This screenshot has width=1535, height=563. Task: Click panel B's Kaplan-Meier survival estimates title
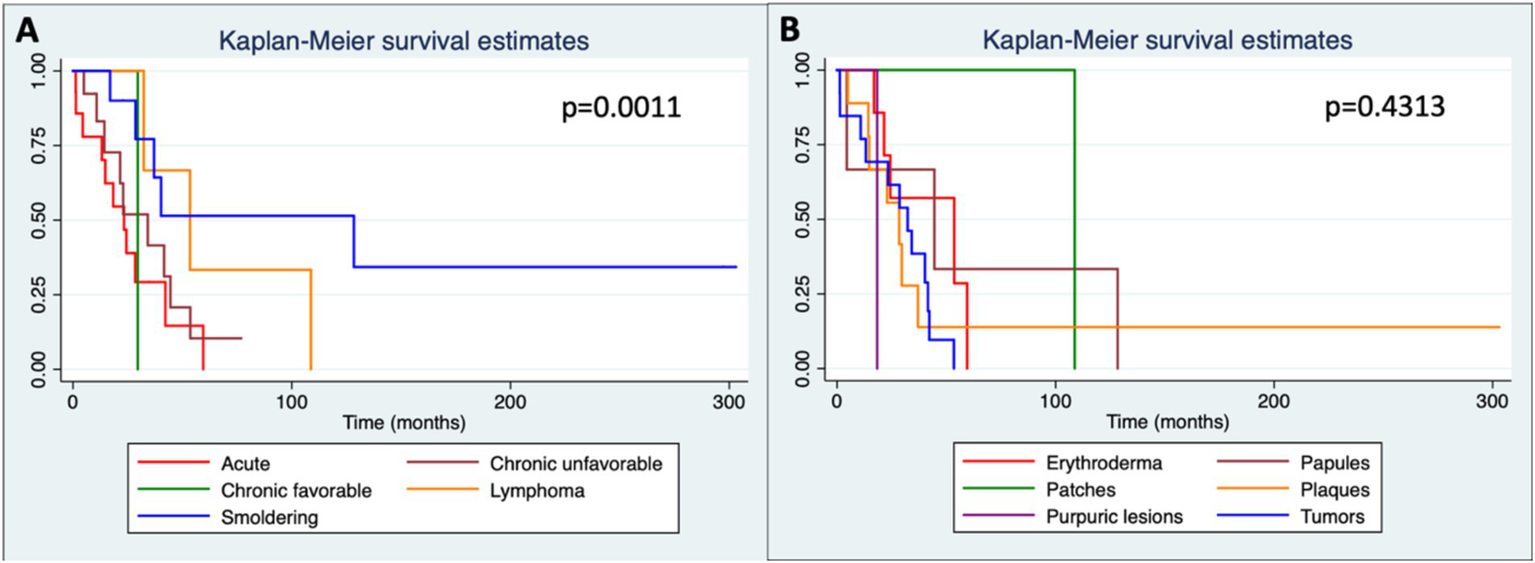pos(1167,41)
